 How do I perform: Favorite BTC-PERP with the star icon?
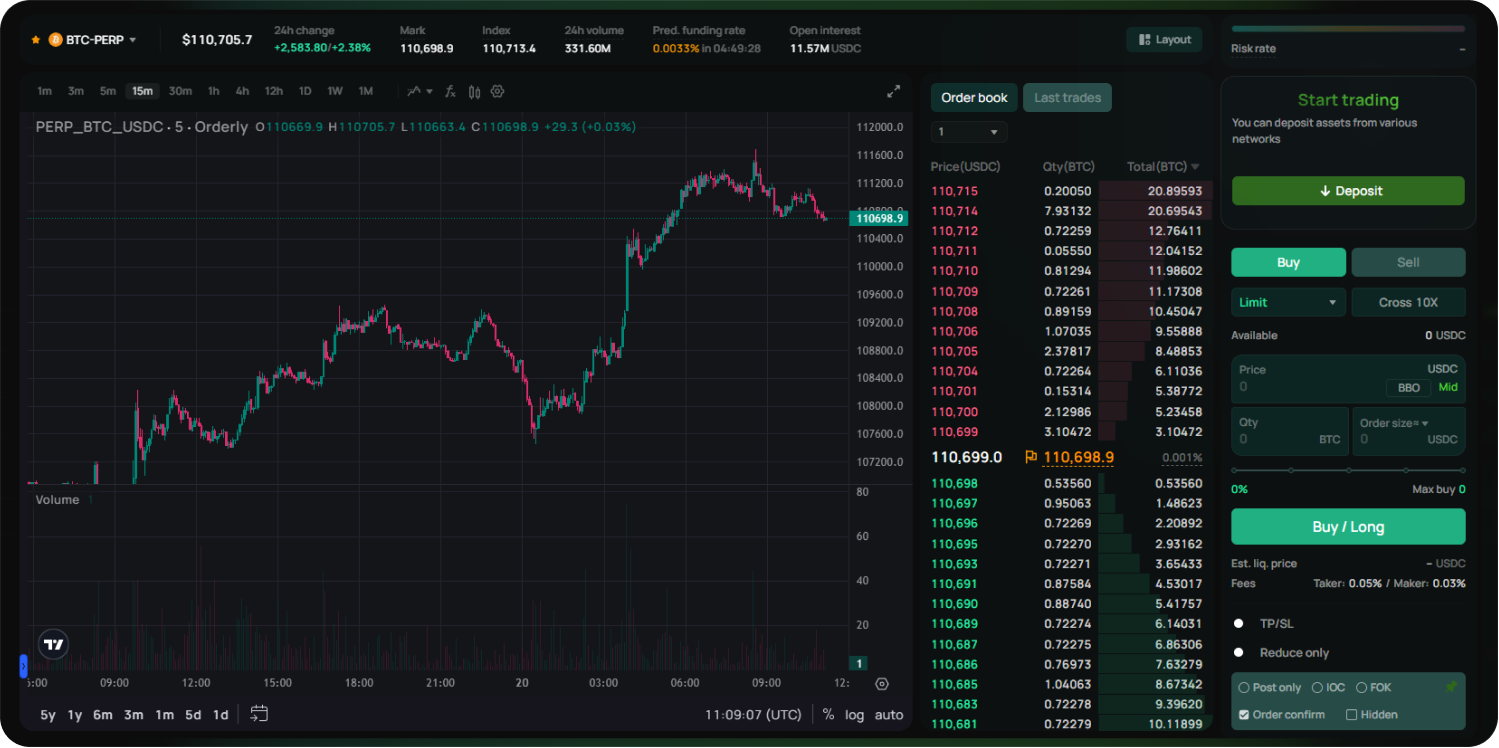click(x=36, y=40)
